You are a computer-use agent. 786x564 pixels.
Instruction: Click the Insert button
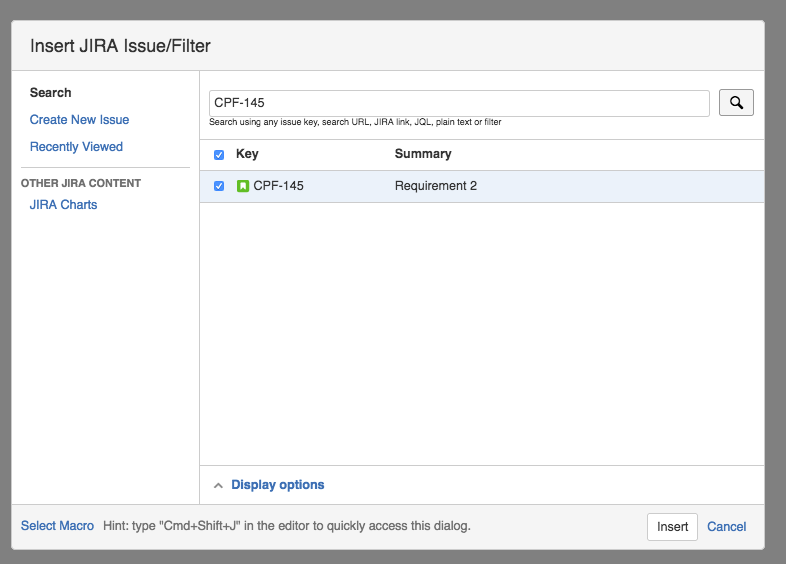672,527
